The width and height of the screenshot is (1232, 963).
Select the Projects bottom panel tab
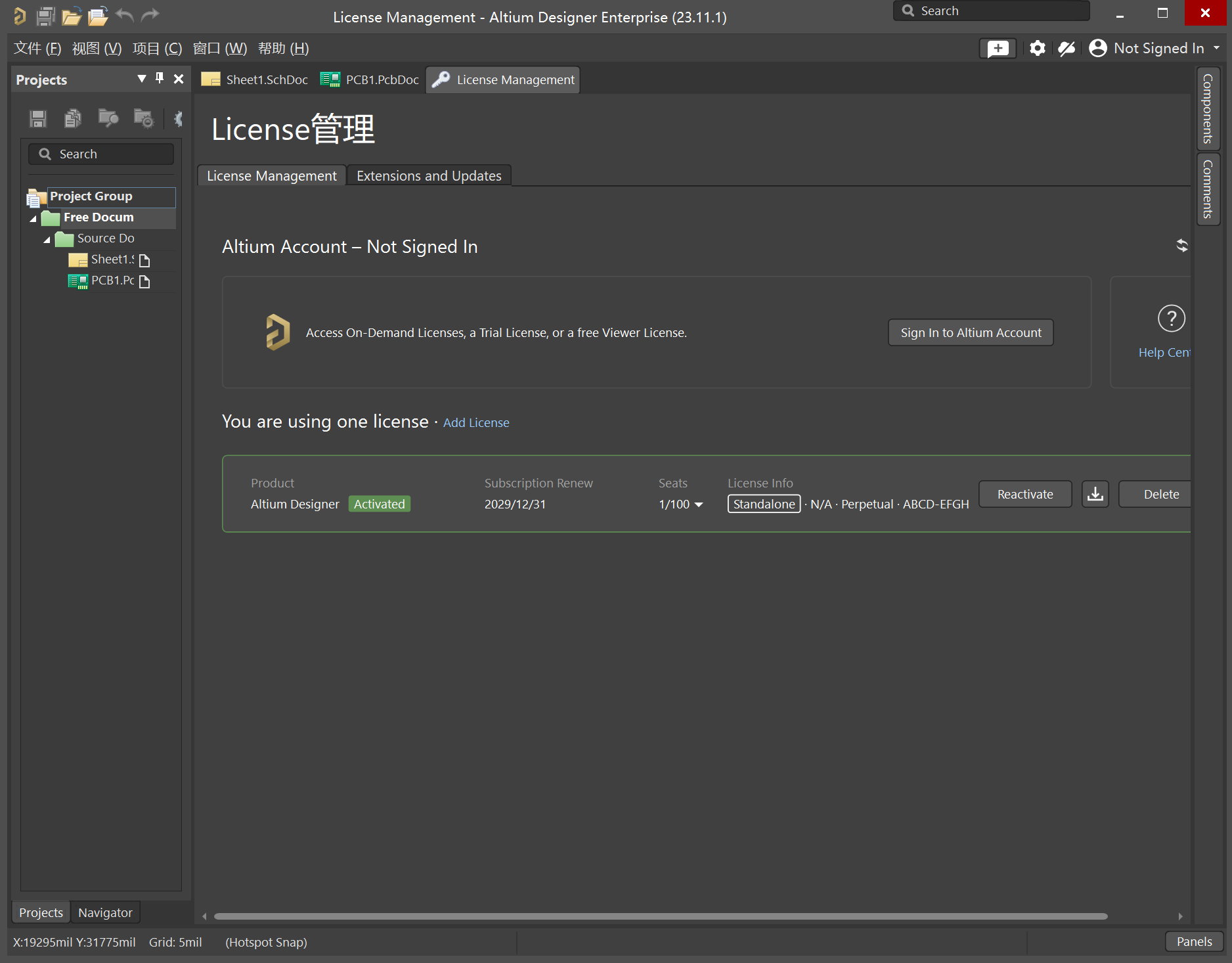point(41,912)
